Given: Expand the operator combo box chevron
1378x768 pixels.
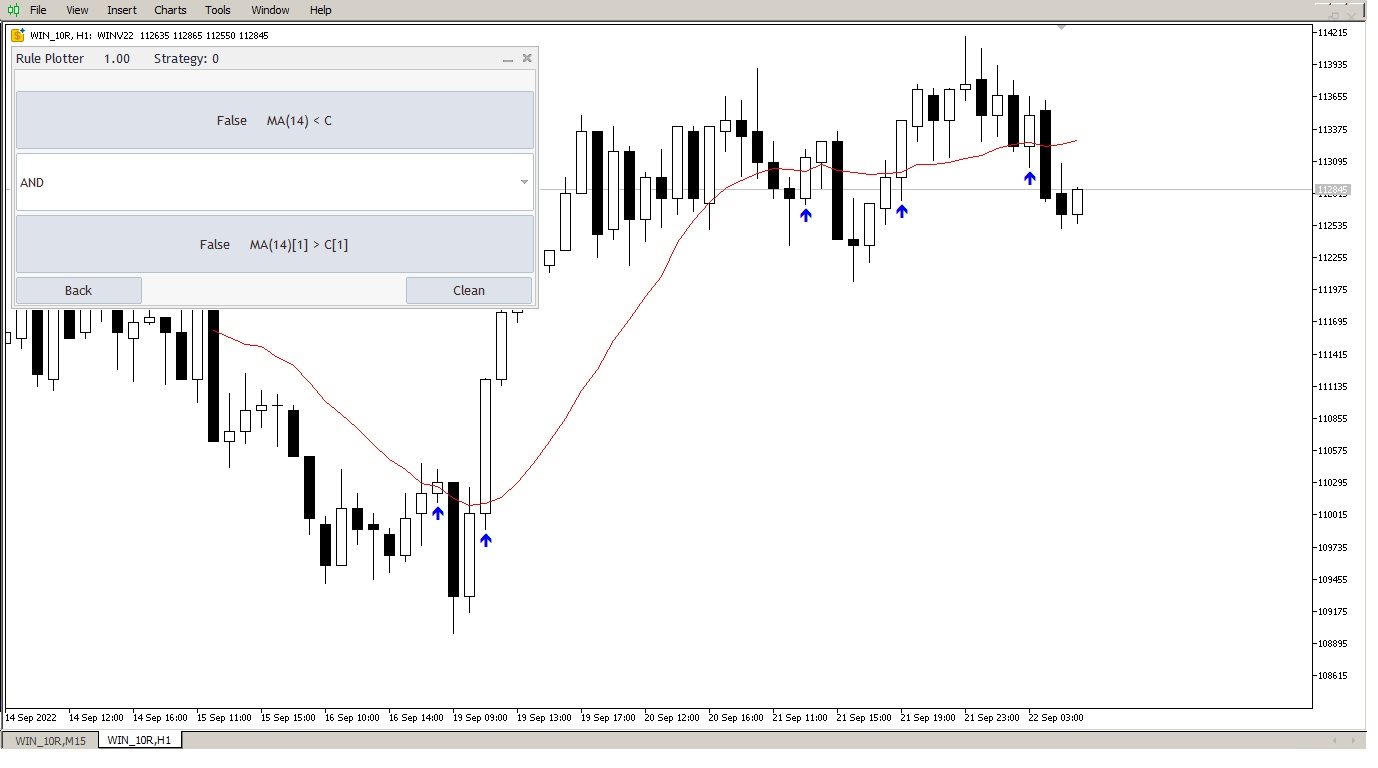Looking at the screenshot, I should 524,182.
